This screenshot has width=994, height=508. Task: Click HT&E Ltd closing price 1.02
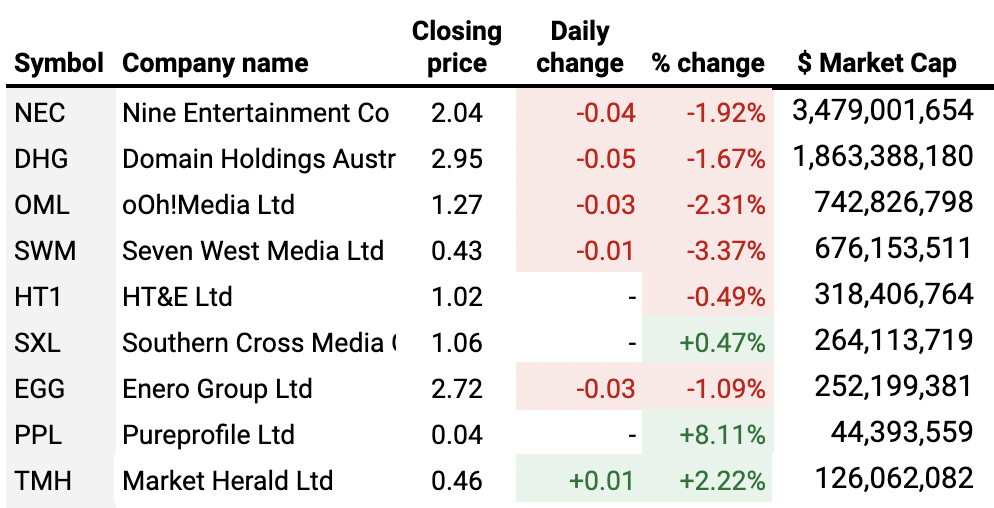click(x=456, y=297)
